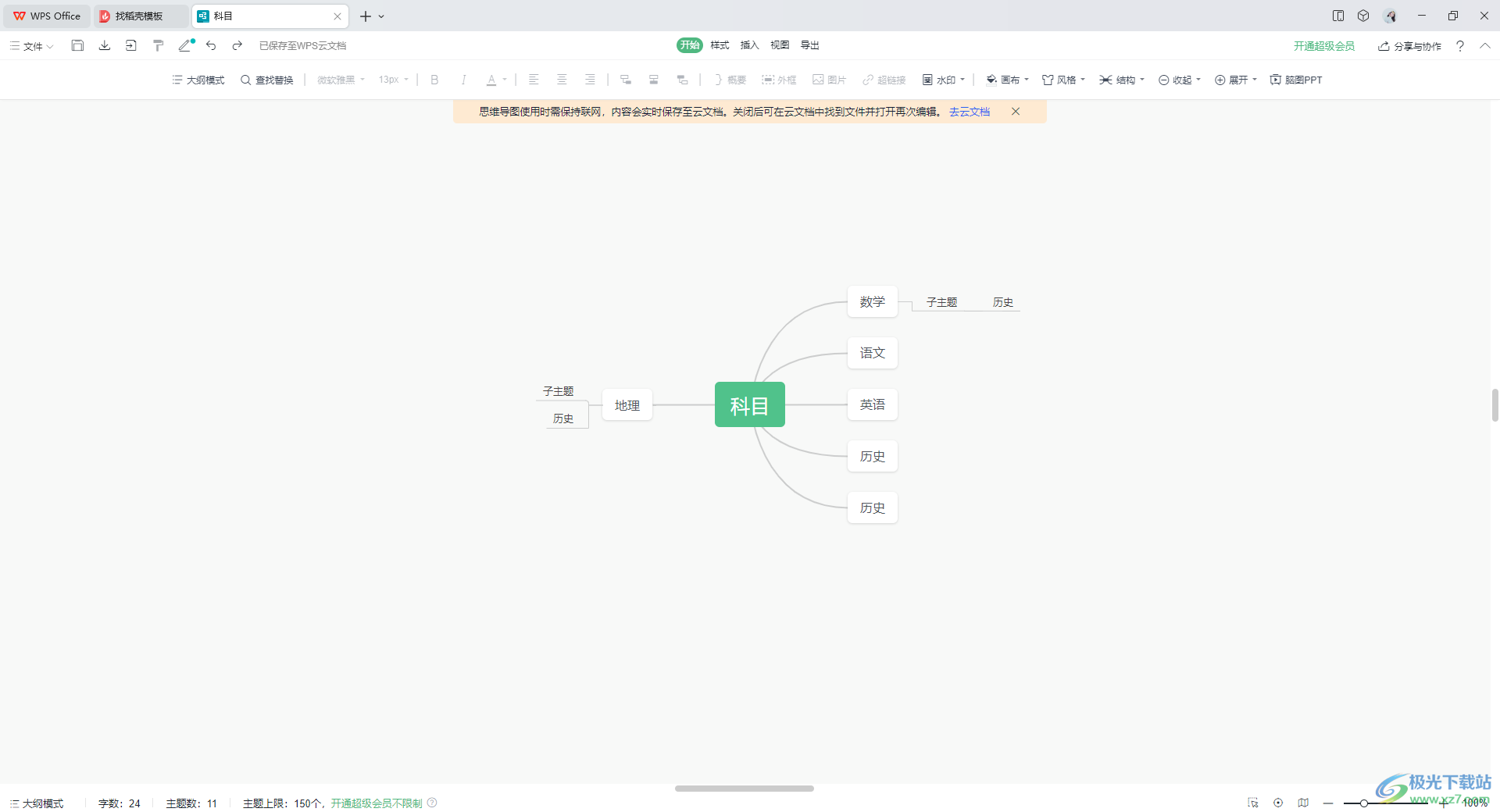Redo the last action
The image size is (1500, 812).
click(237, 45)
